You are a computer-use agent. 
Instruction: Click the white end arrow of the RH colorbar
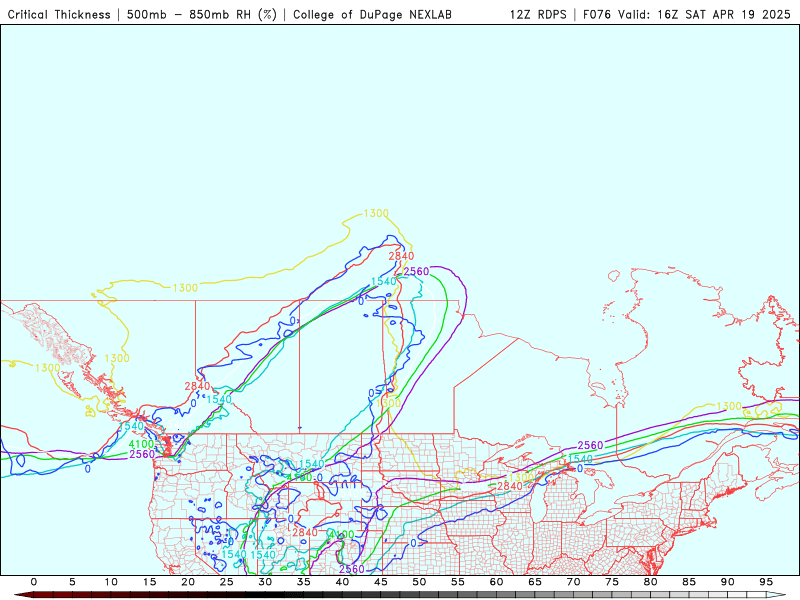778,595
